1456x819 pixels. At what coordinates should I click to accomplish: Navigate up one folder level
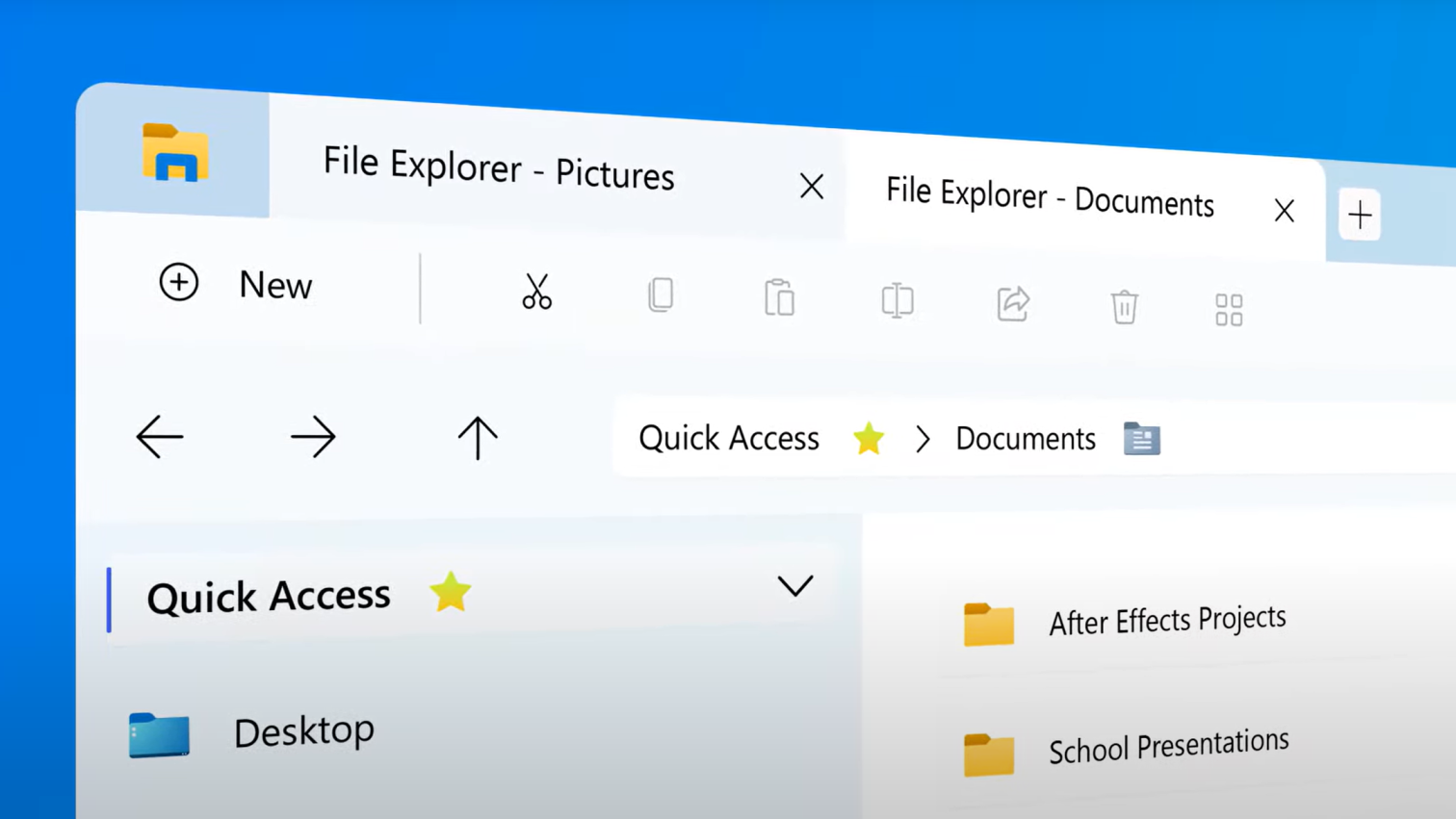point(477,437)
